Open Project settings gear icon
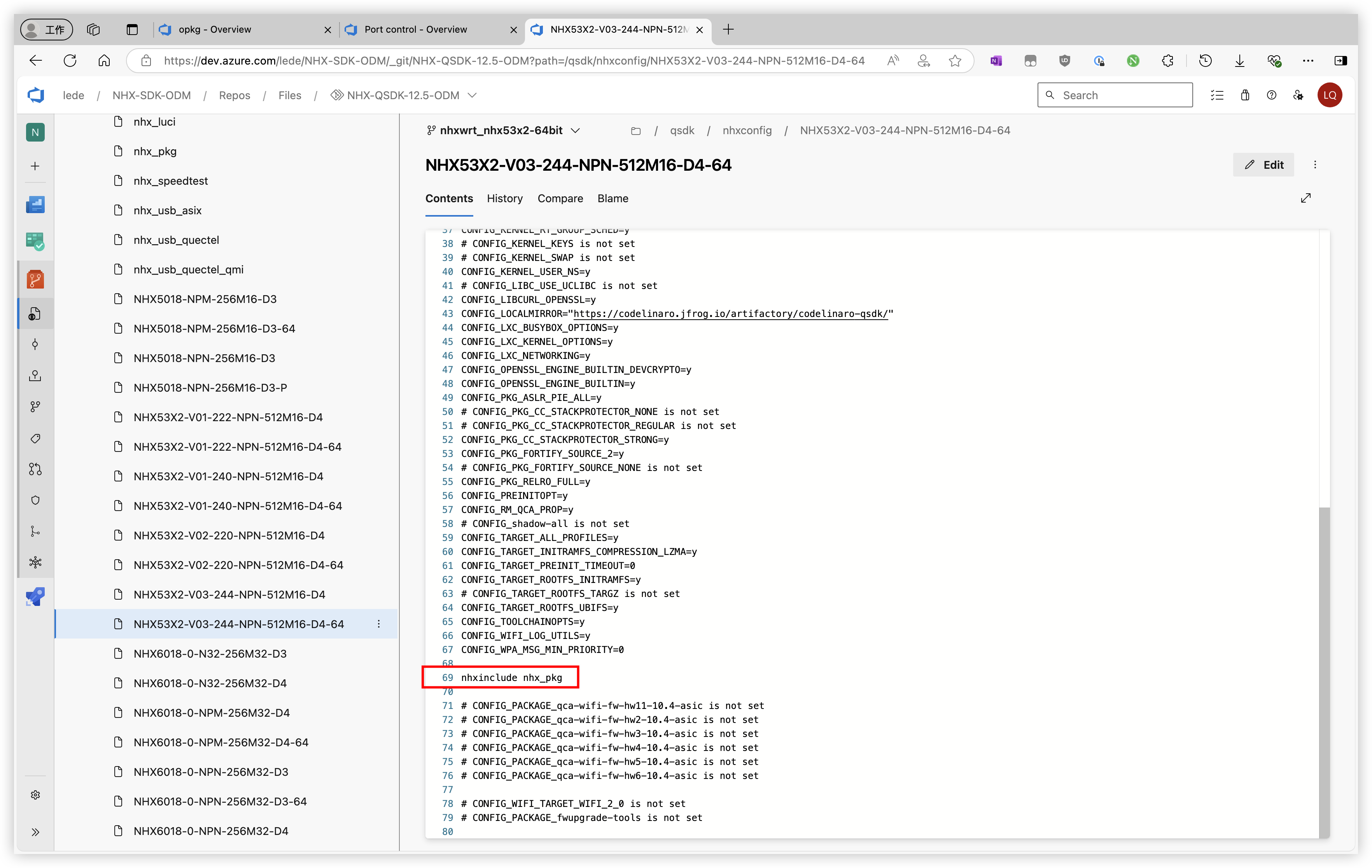The width and height of the screenshot is (1372, 868). (35, 794)
